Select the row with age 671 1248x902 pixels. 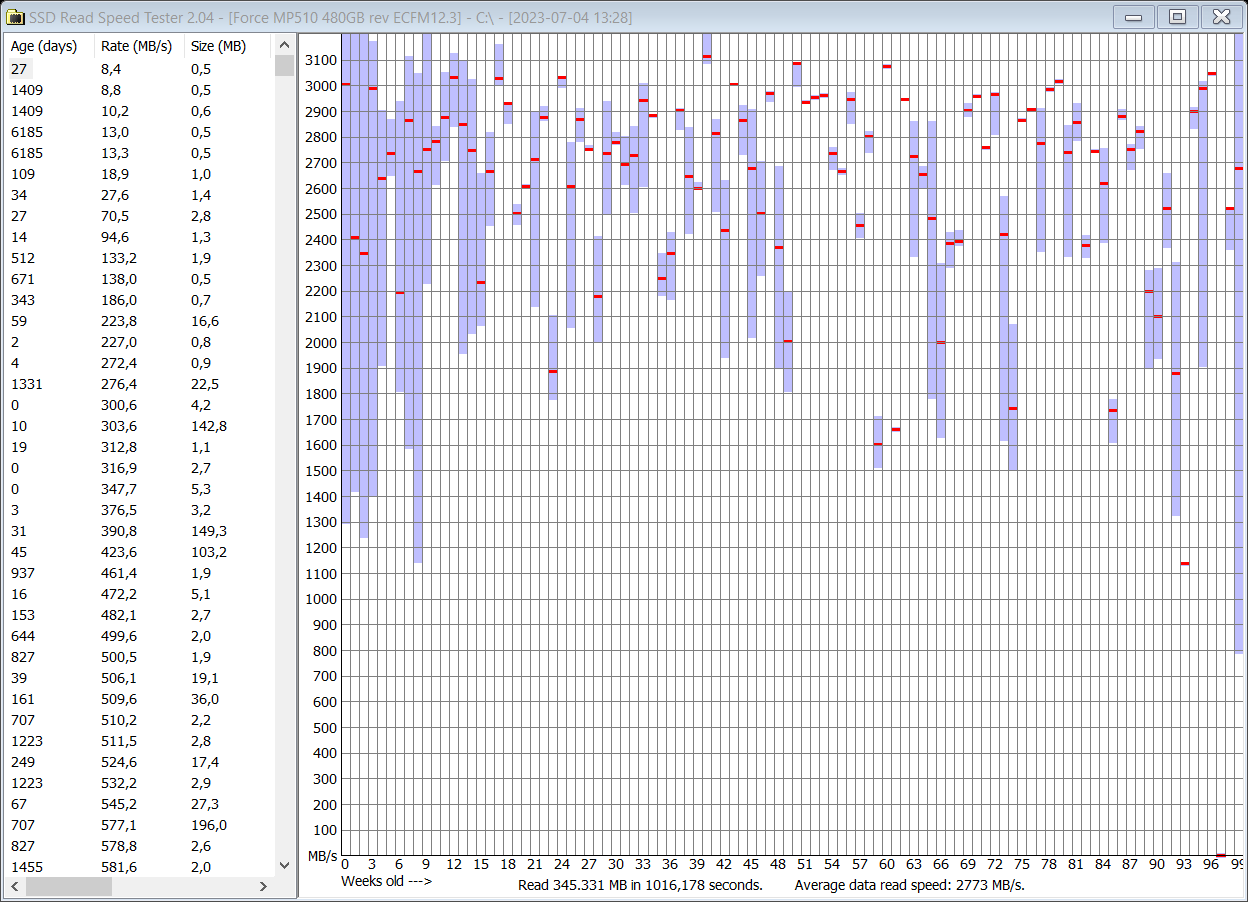(139, 279)
